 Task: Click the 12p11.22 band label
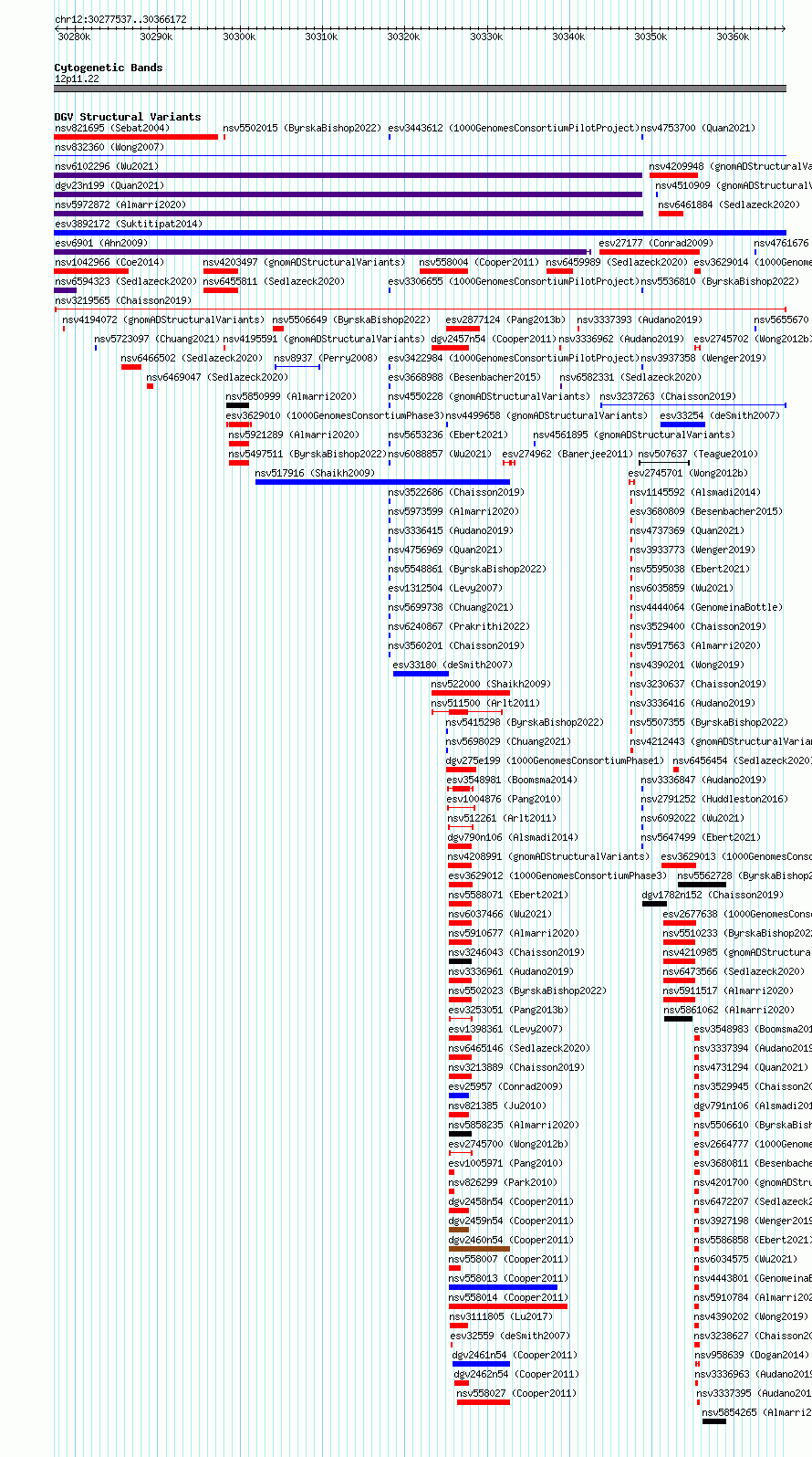77,79
